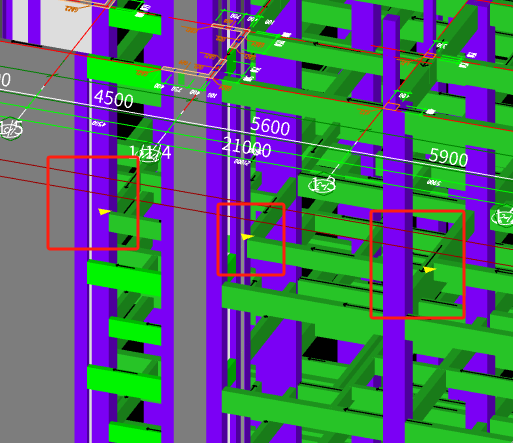Select the 4500 dimension label
This screenshot has height=443, width=513.
tap(114, 99)
